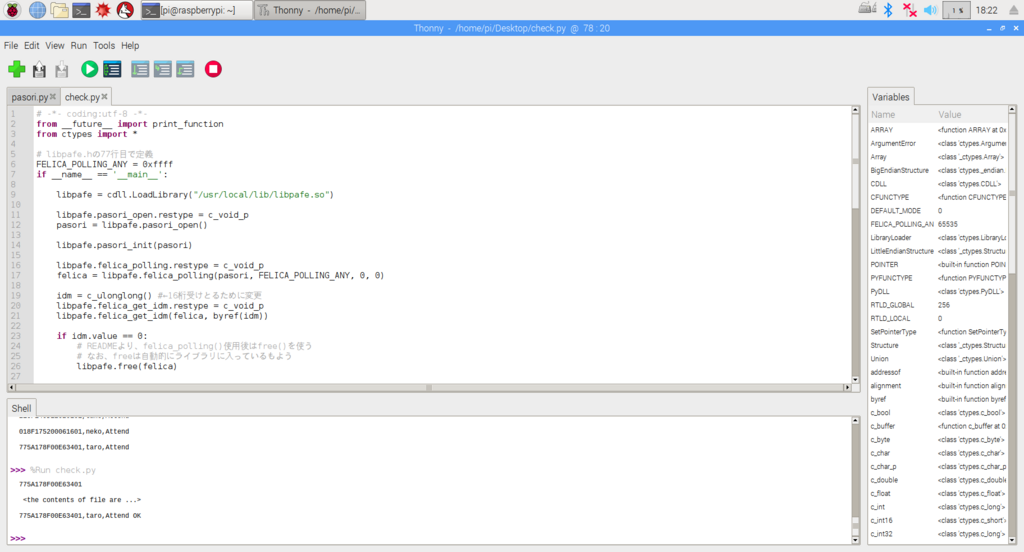Image resolution: width=1024 pixels, height=552 pixels.
Task: Click the Step out toolbar icon
Action: (185, 69)
